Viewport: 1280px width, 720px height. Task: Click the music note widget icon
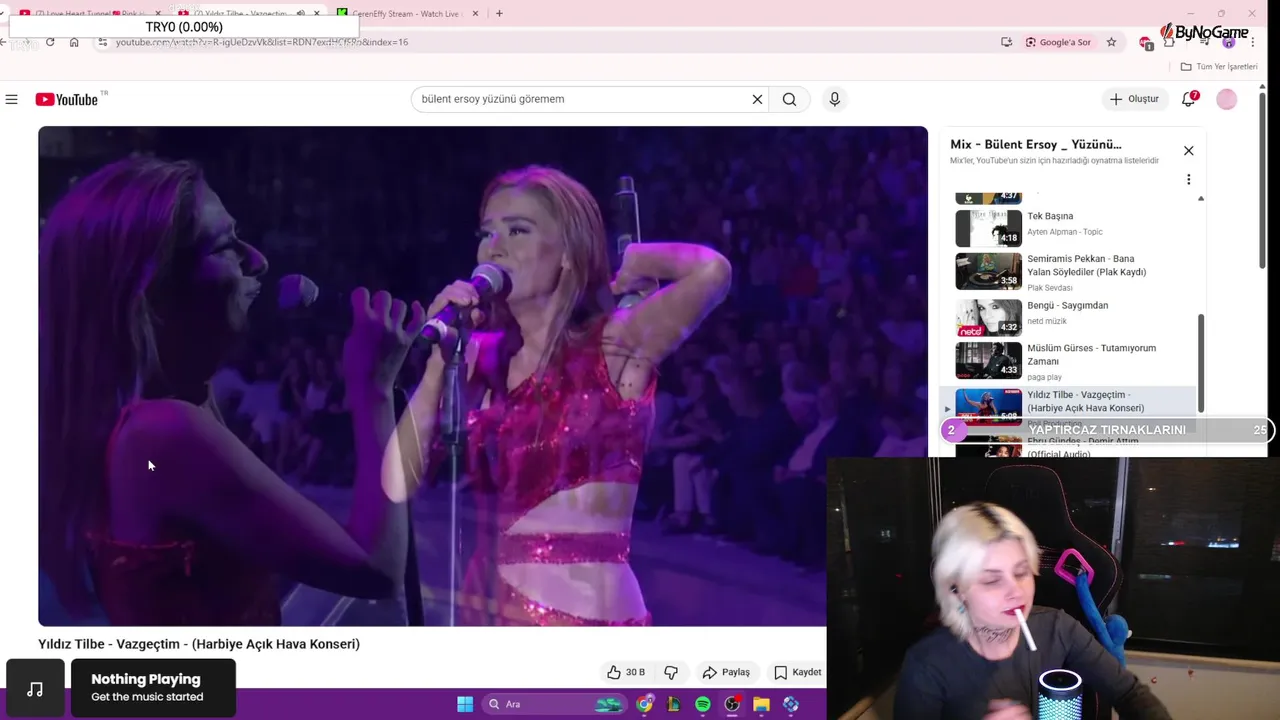pyautogui.click(x=35, y=688)
